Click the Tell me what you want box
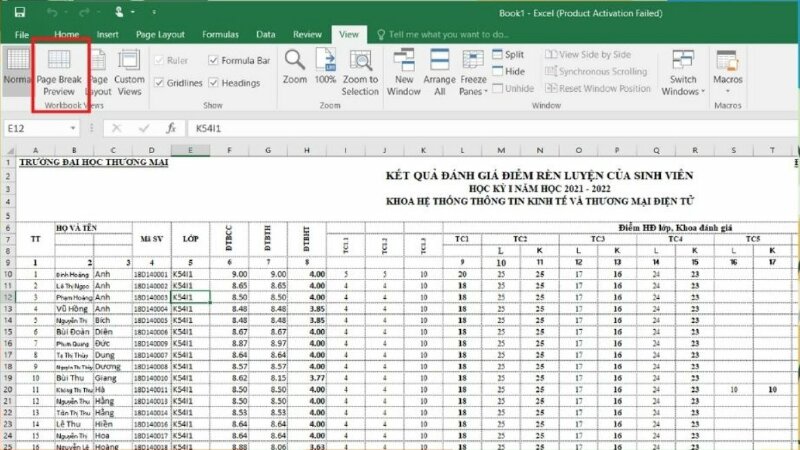800x450 pixels. point(443,35)
